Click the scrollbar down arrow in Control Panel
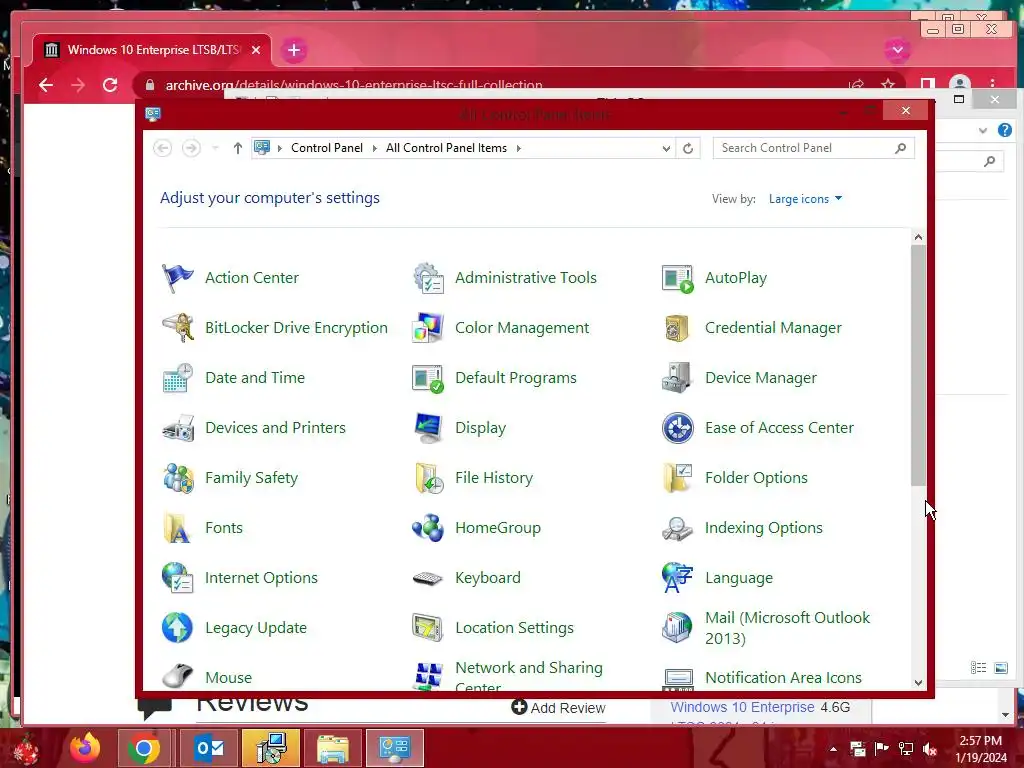1024x768 pixels. [x=918, y=682]
